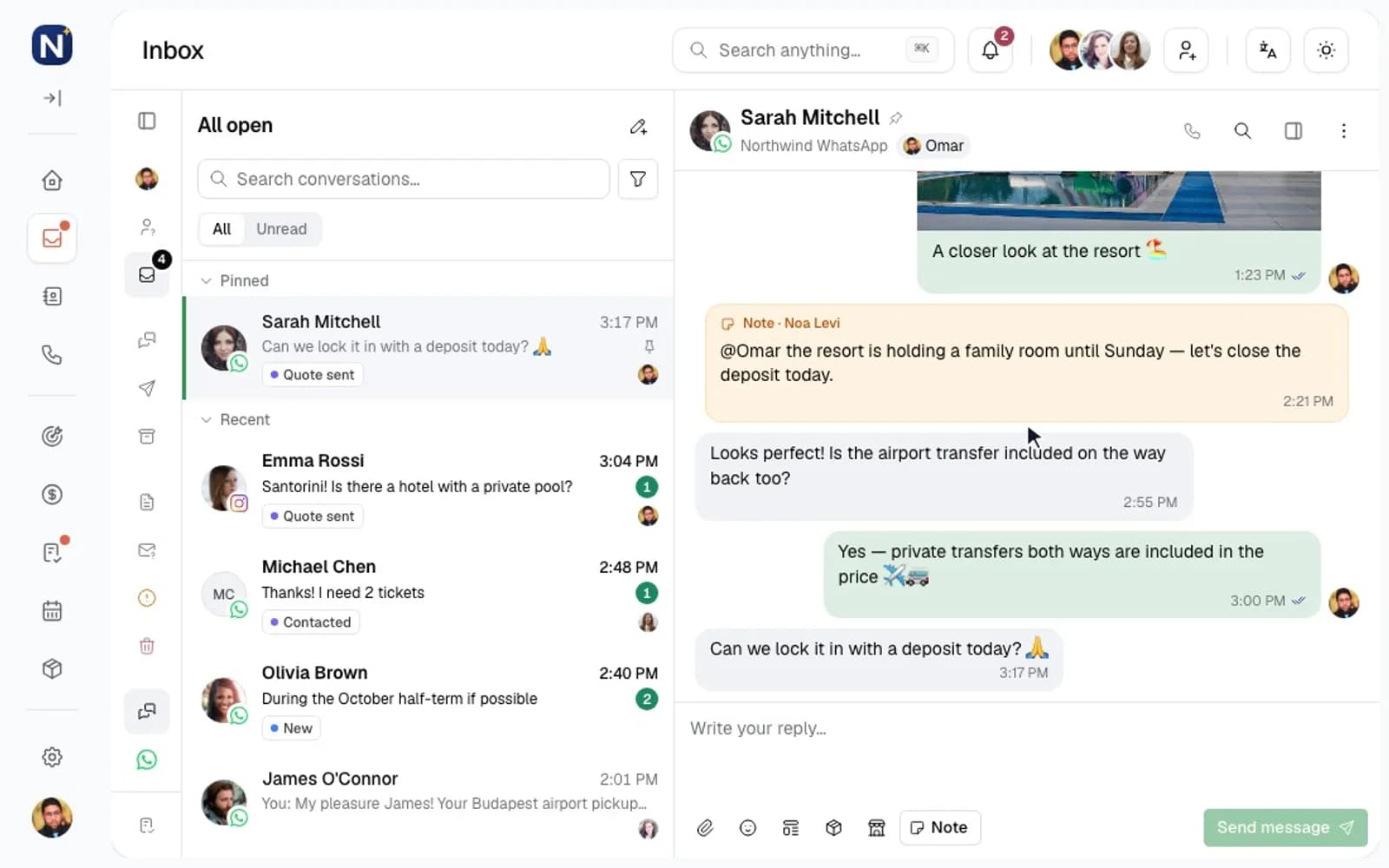Switch to the Unread tab
Image resolution: width=1389 pixels, height=868 pixels.
(281, 229)
